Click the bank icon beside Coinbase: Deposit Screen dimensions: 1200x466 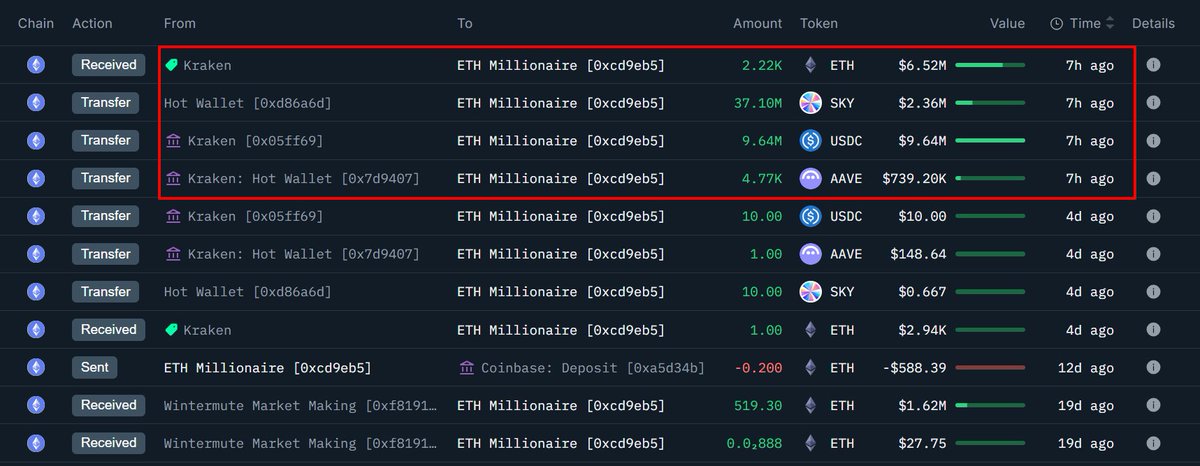pos(467,368)
